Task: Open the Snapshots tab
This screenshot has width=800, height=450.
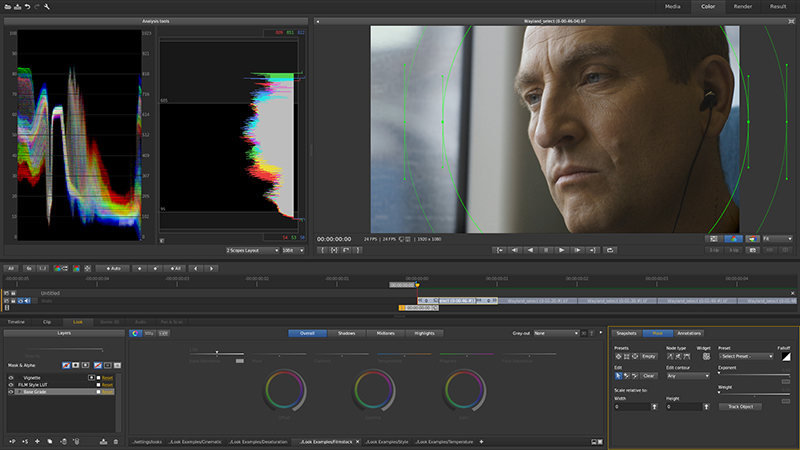Action: click(627, 333)
